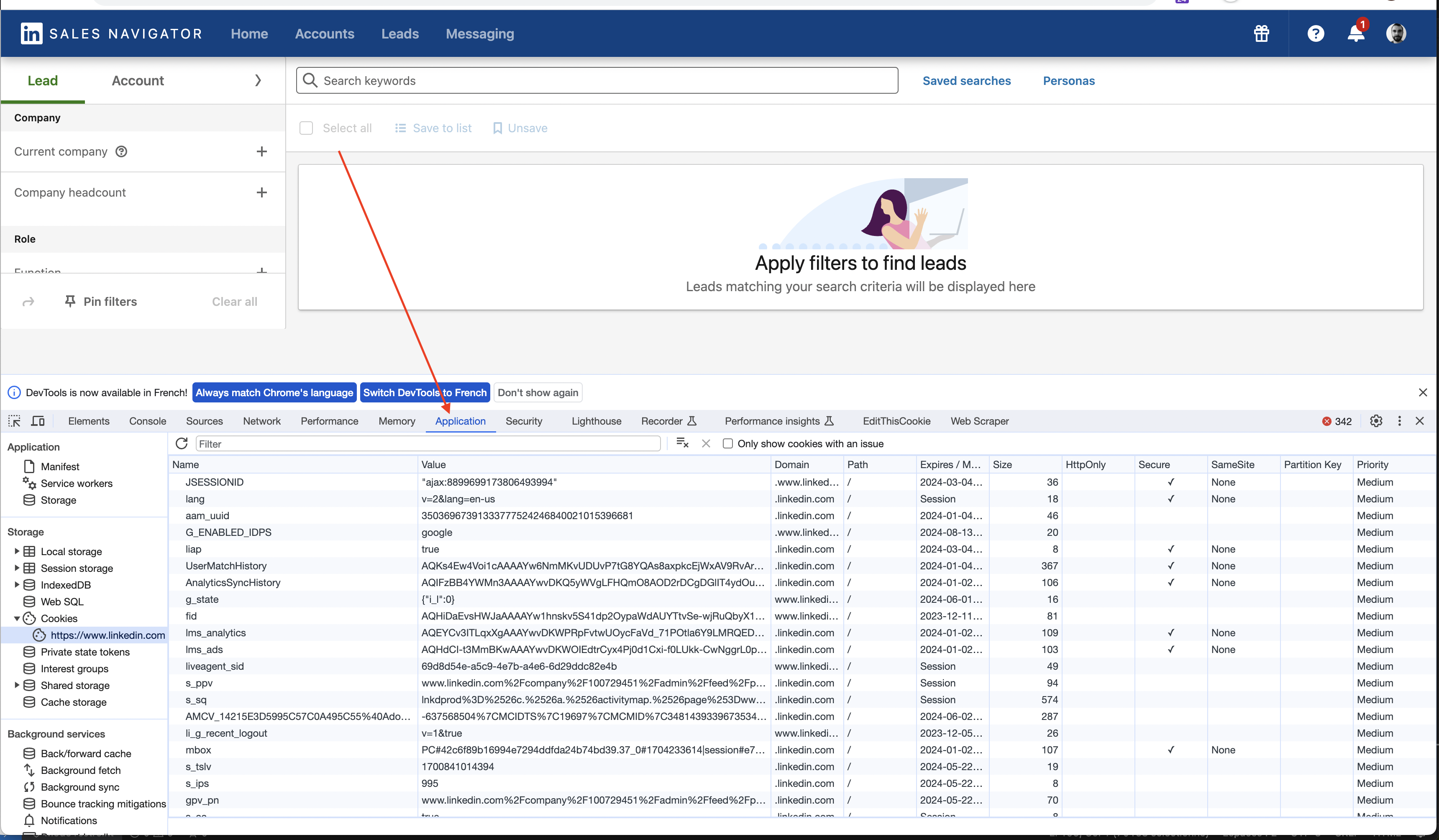
Task: Activate the DevTools inspect element tool
Action: click(x=14, y=421)
